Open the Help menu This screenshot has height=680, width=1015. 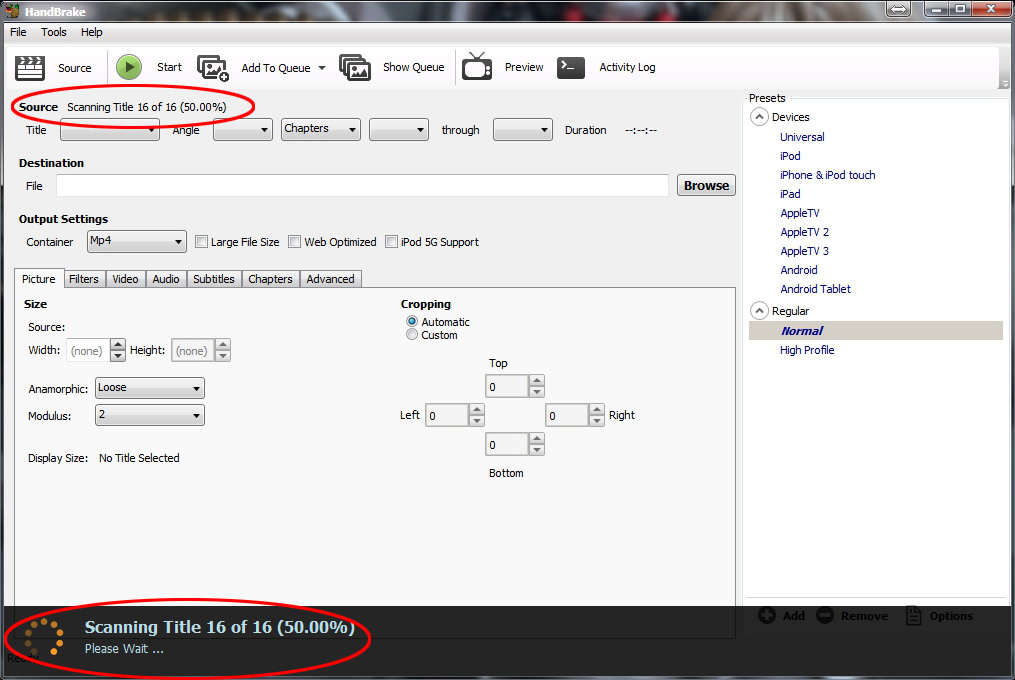tap(91, 32)
